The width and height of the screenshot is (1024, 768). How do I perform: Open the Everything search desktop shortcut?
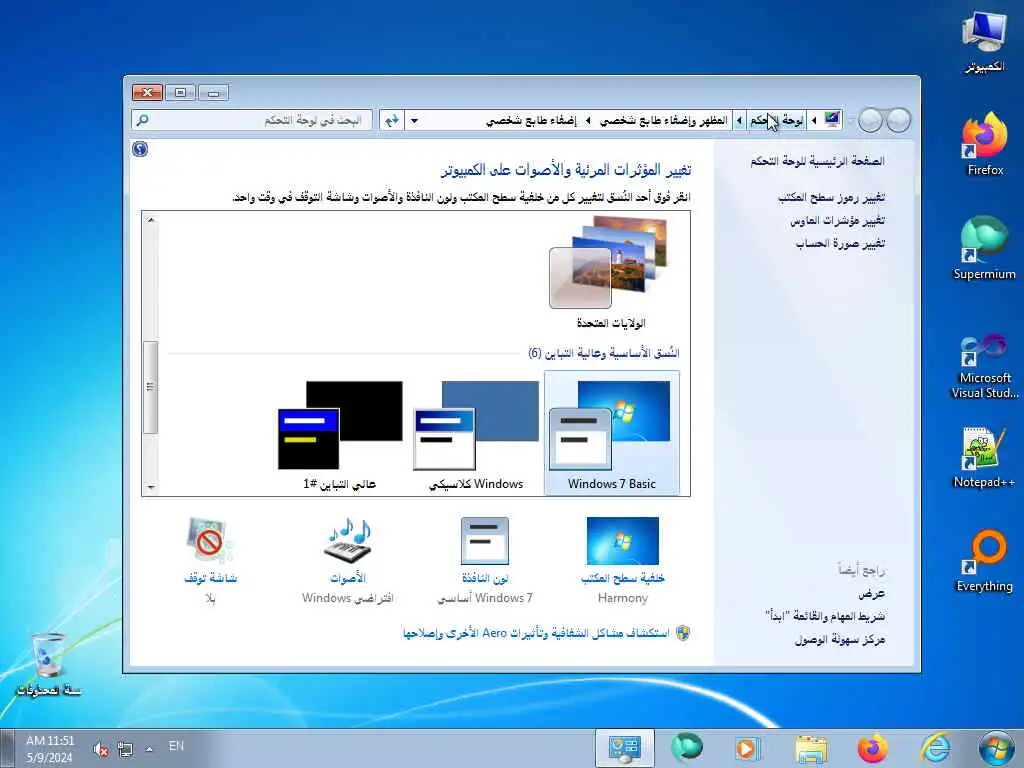click(985, 560)
